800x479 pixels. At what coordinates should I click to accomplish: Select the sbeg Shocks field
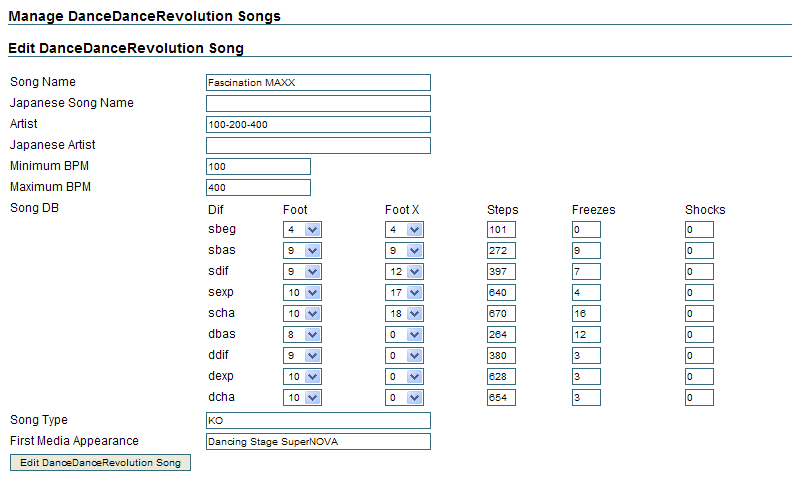tap(699, 230)
